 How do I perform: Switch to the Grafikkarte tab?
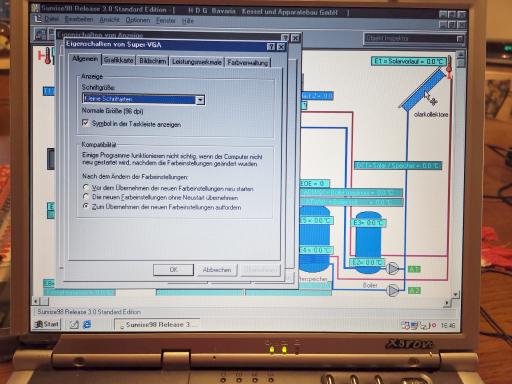tap(118, 60)
